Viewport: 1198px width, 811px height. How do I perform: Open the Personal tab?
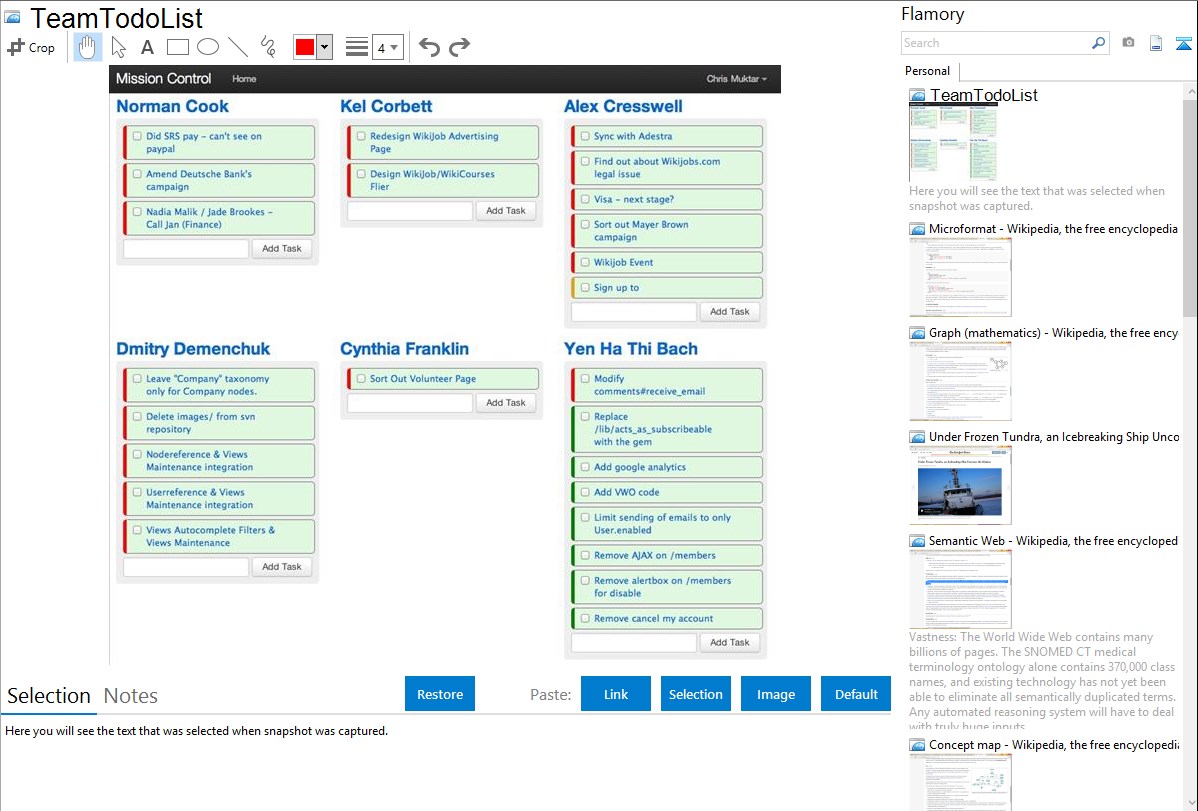point(928,71)
